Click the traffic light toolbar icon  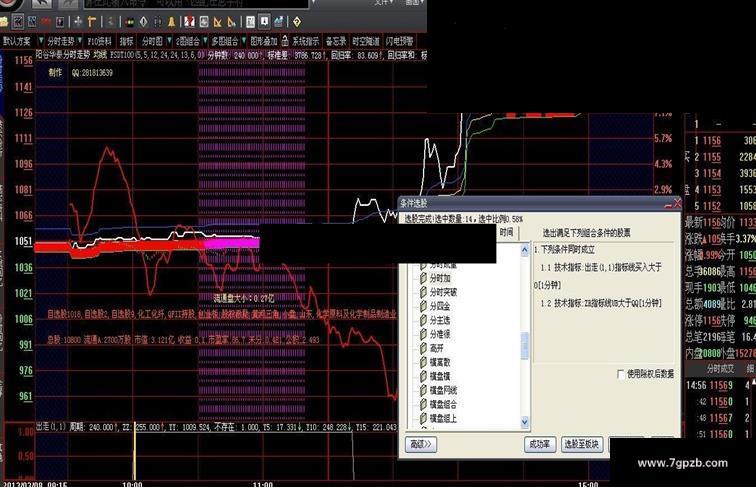tap(129, 22)
